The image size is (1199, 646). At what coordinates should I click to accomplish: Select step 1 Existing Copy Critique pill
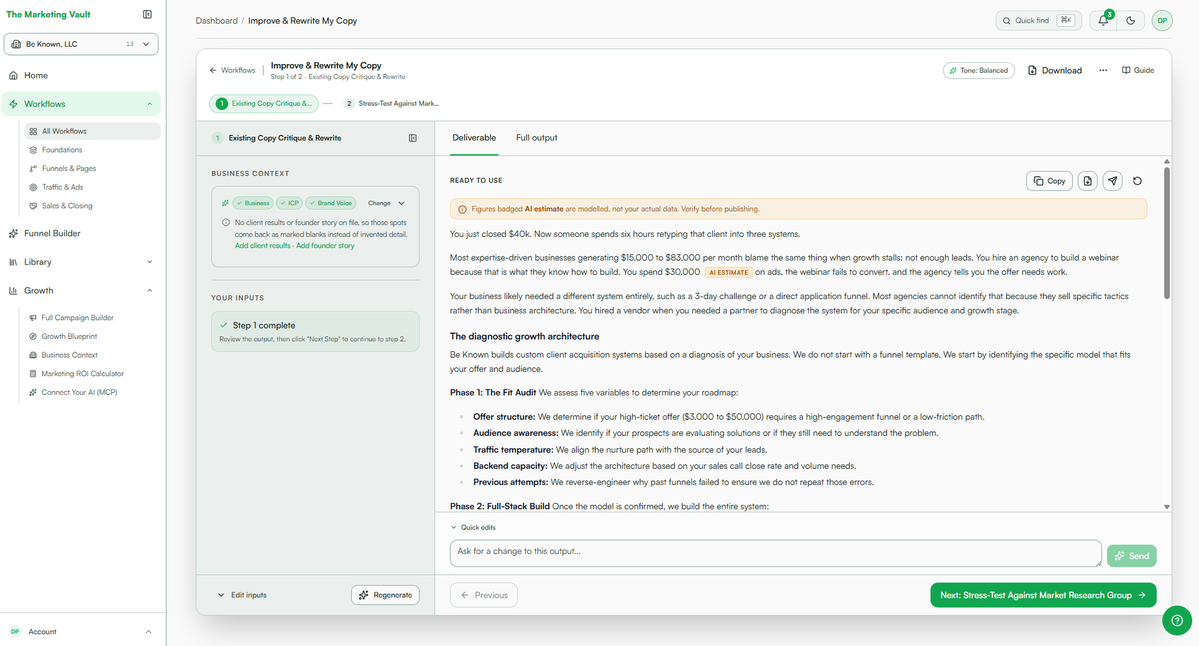point(265,103)
